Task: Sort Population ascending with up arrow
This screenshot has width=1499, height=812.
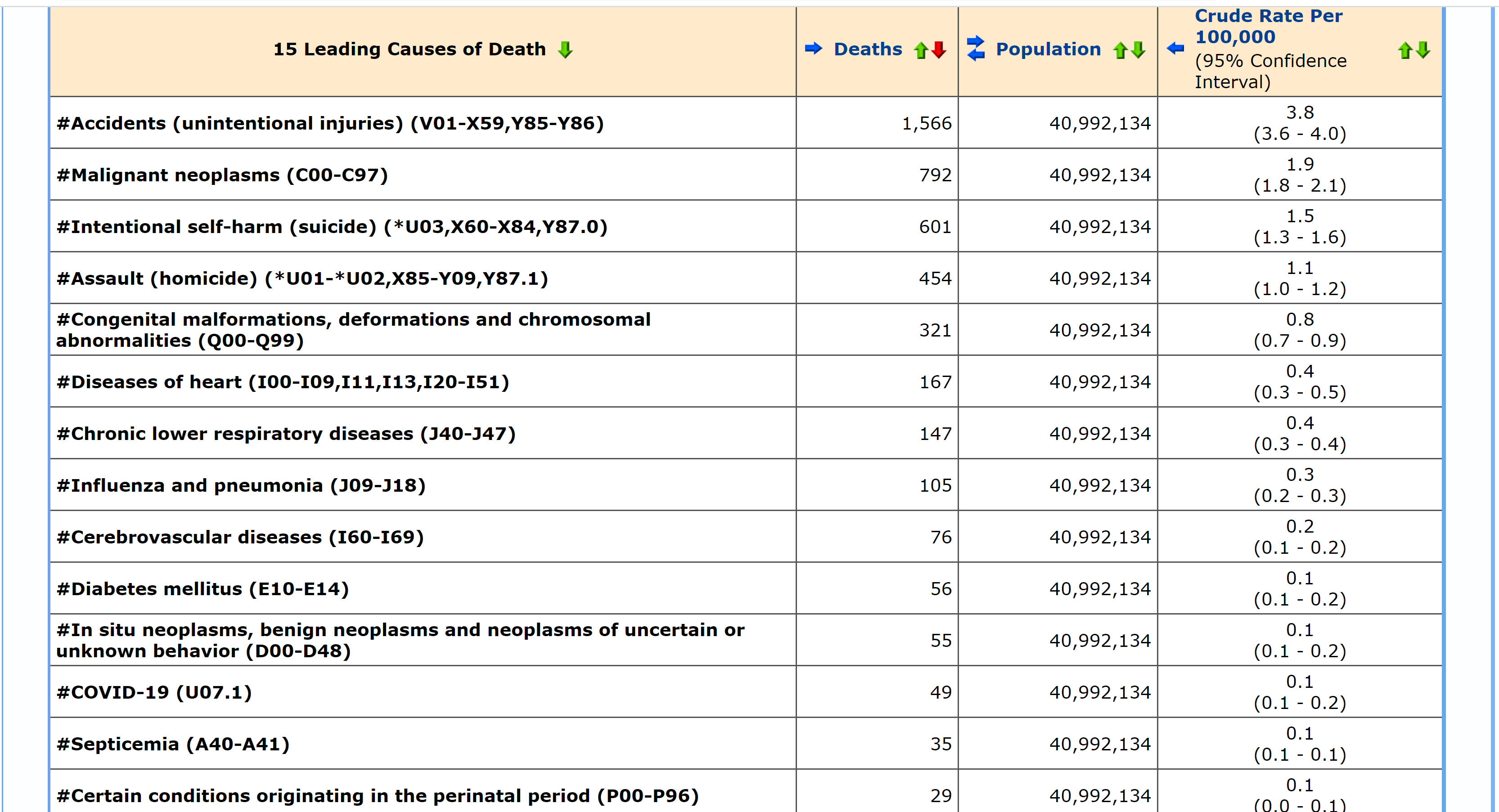Action: point(1120,50)
